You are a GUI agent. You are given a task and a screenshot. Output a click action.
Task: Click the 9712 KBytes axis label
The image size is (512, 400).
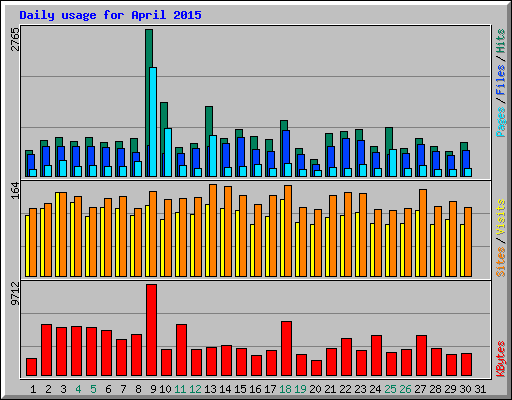15,294
